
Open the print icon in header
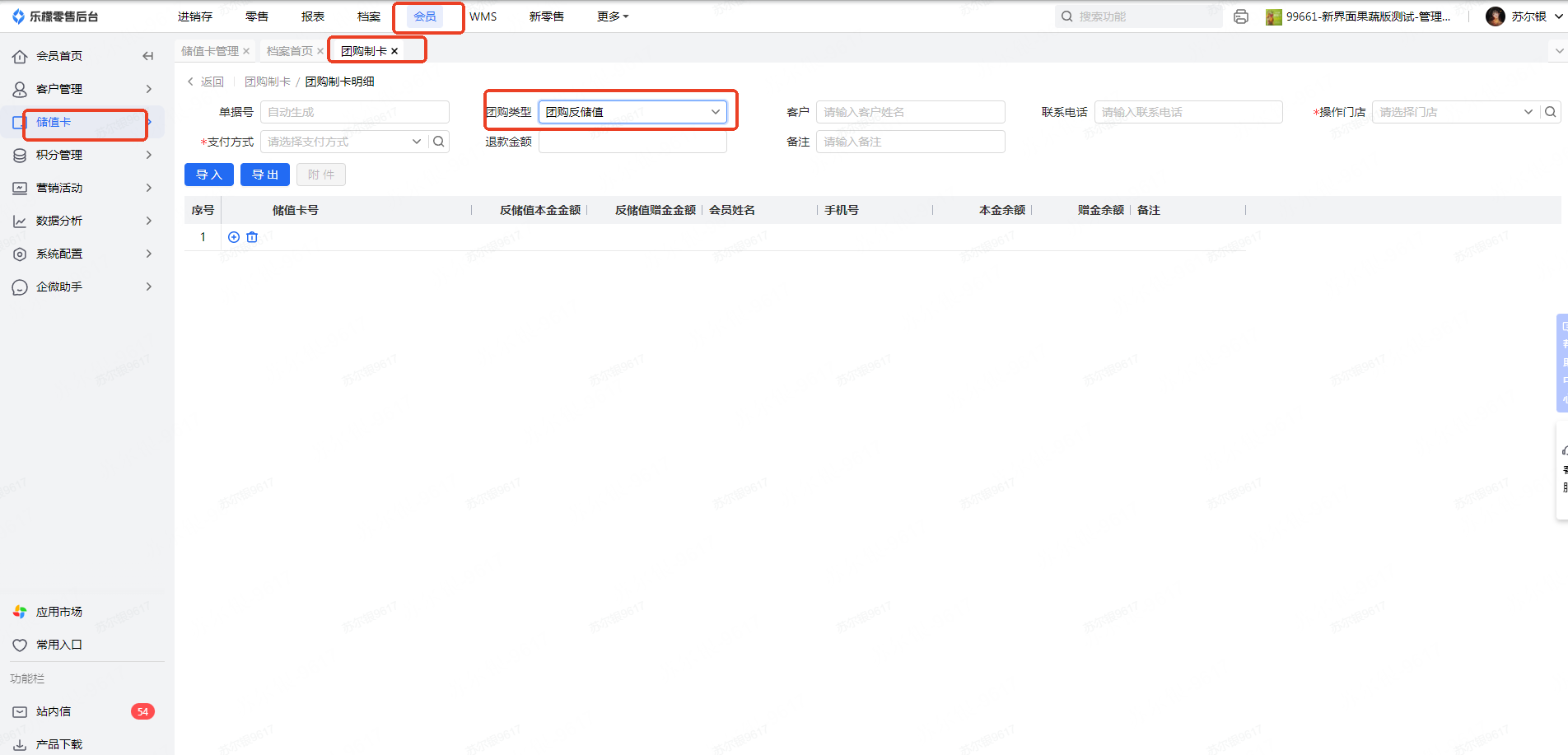point(1241,16)
